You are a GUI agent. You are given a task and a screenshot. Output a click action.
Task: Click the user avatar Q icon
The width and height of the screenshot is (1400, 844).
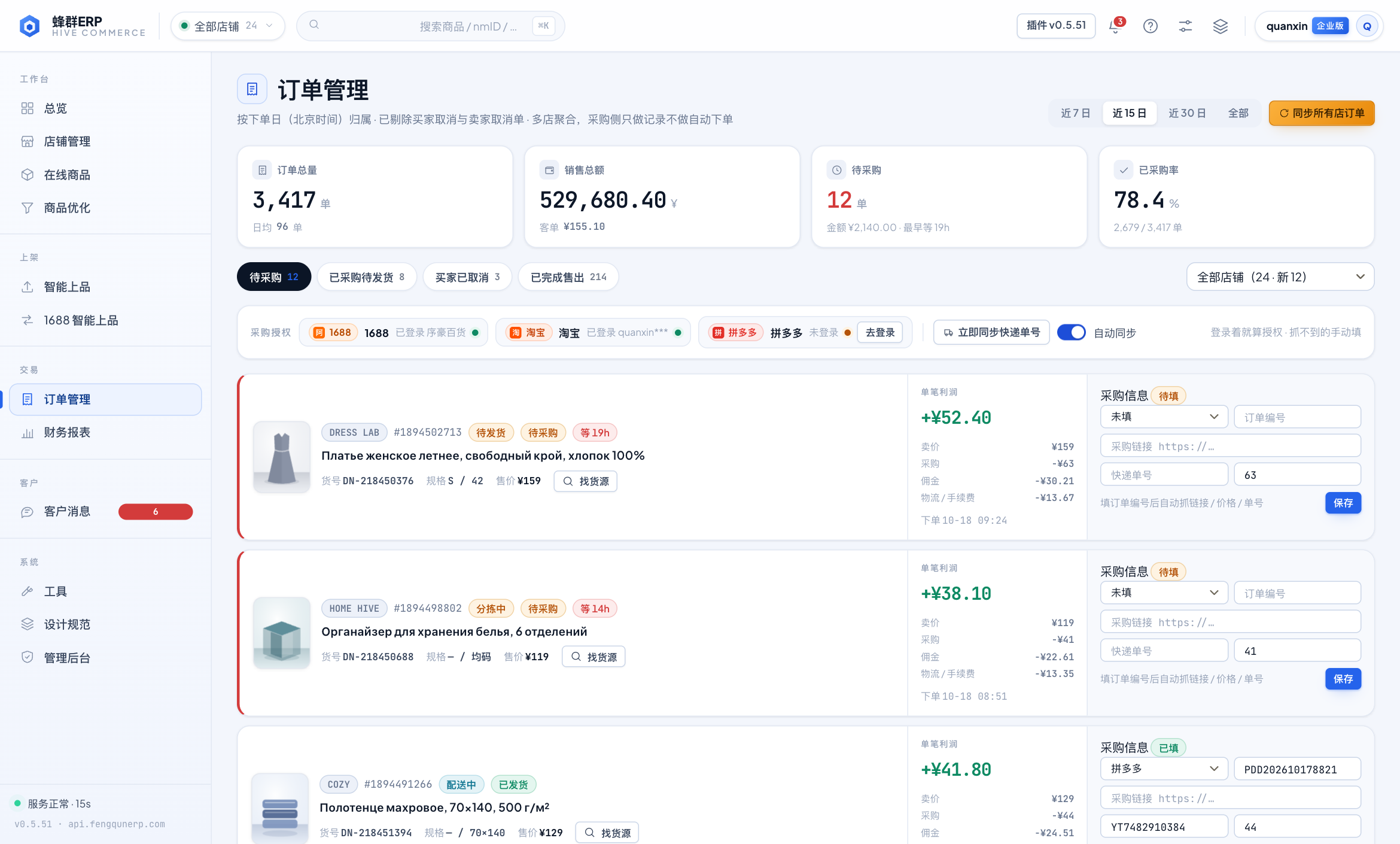pos(1367,26)
